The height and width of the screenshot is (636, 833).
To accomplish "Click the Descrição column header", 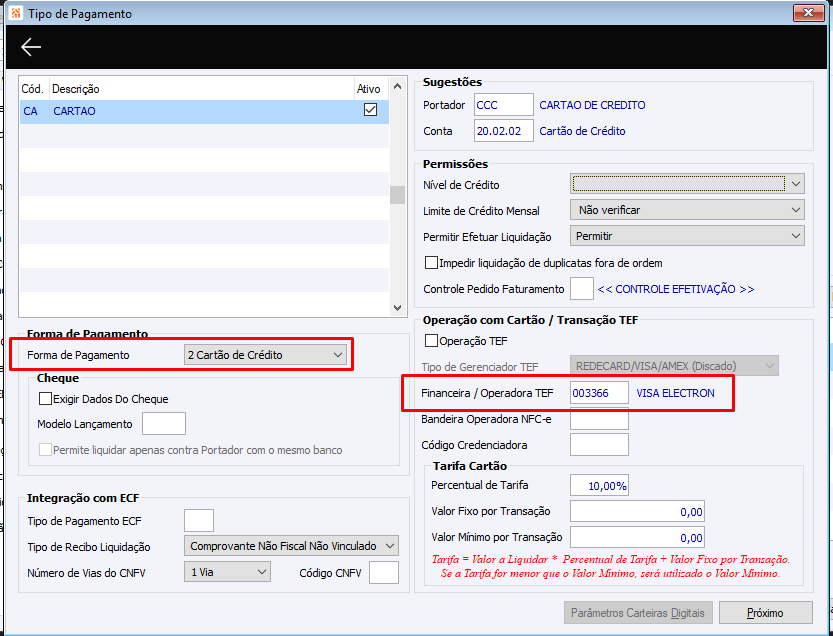I will point(201,89).
